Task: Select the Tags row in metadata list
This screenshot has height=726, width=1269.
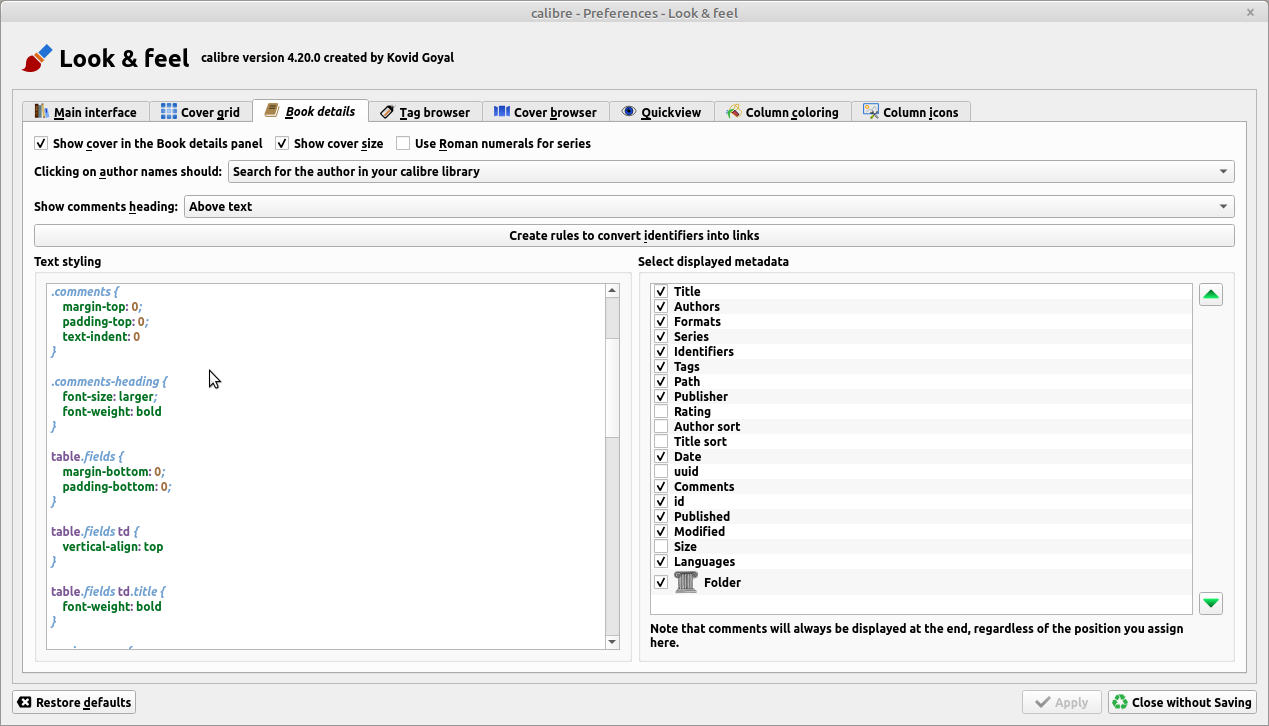Action: click(921, 367)
